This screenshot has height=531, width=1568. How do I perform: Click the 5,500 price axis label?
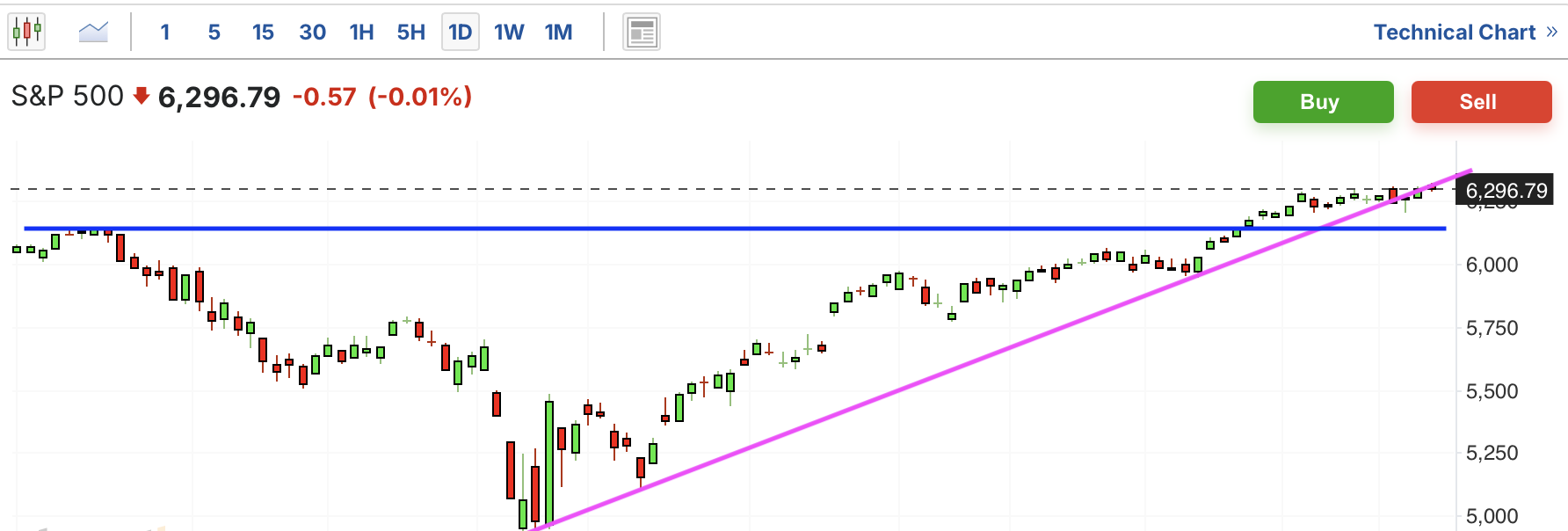pos(1492,391)
